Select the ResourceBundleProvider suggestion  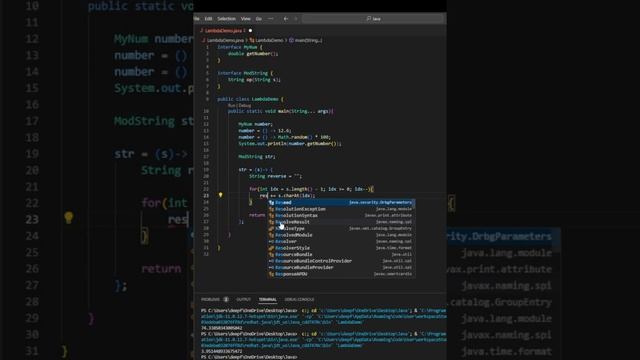[341, 267]
